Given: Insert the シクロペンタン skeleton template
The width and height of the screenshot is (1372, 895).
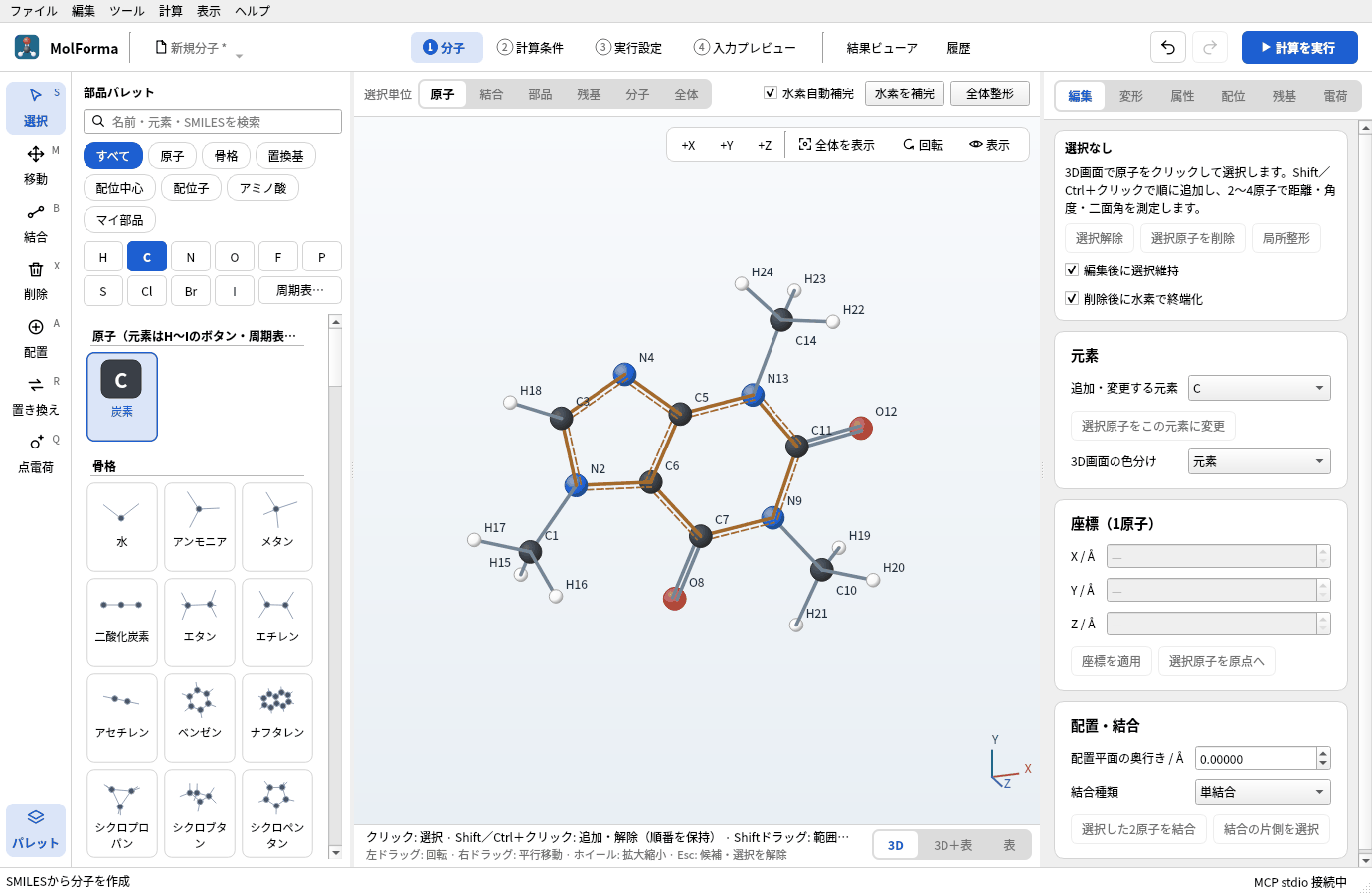Looking at the screenshot, I should pos(277,813).
